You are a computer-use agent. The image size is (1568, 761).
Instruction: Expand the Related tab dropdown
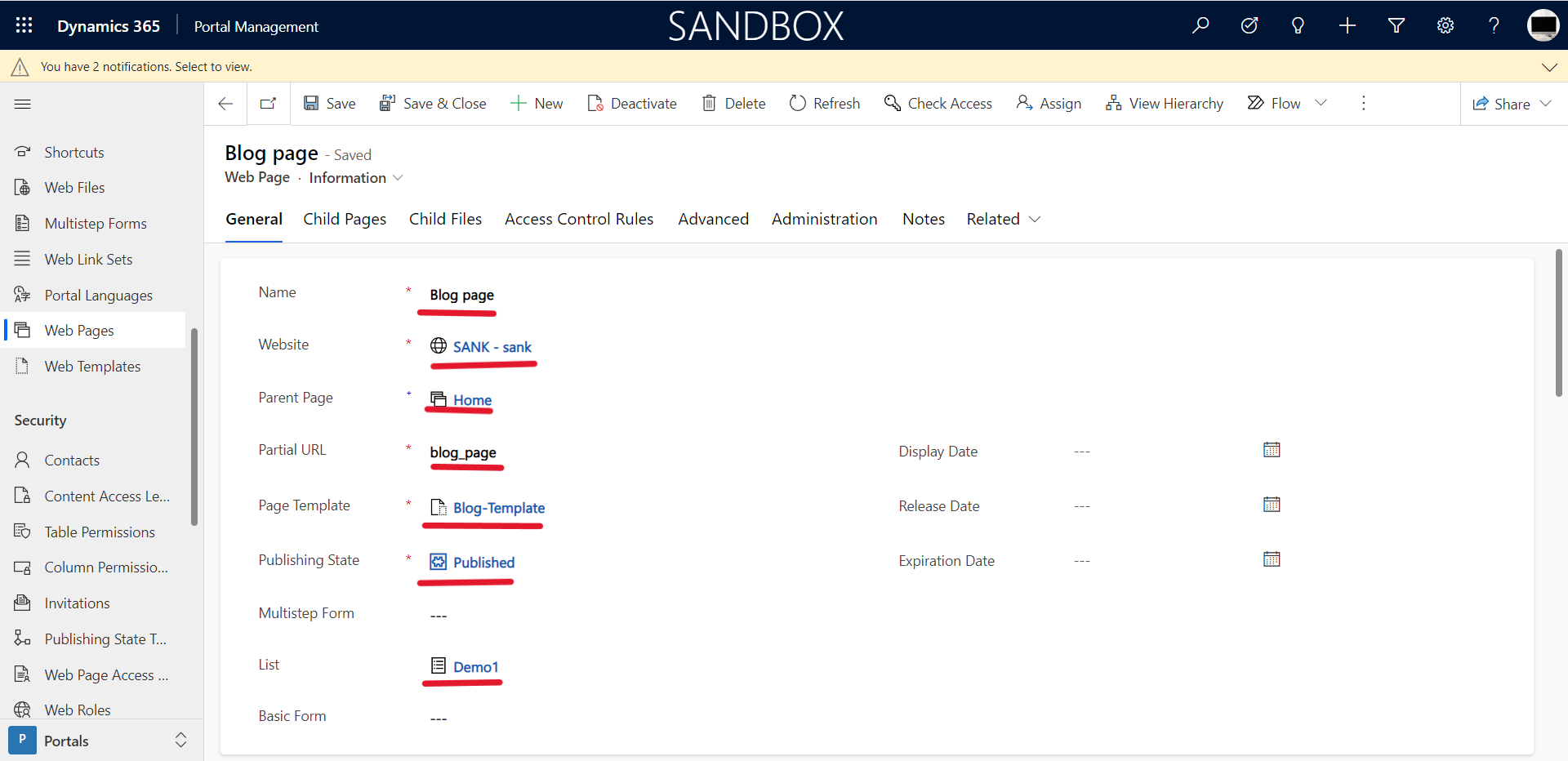(1004, 219)
